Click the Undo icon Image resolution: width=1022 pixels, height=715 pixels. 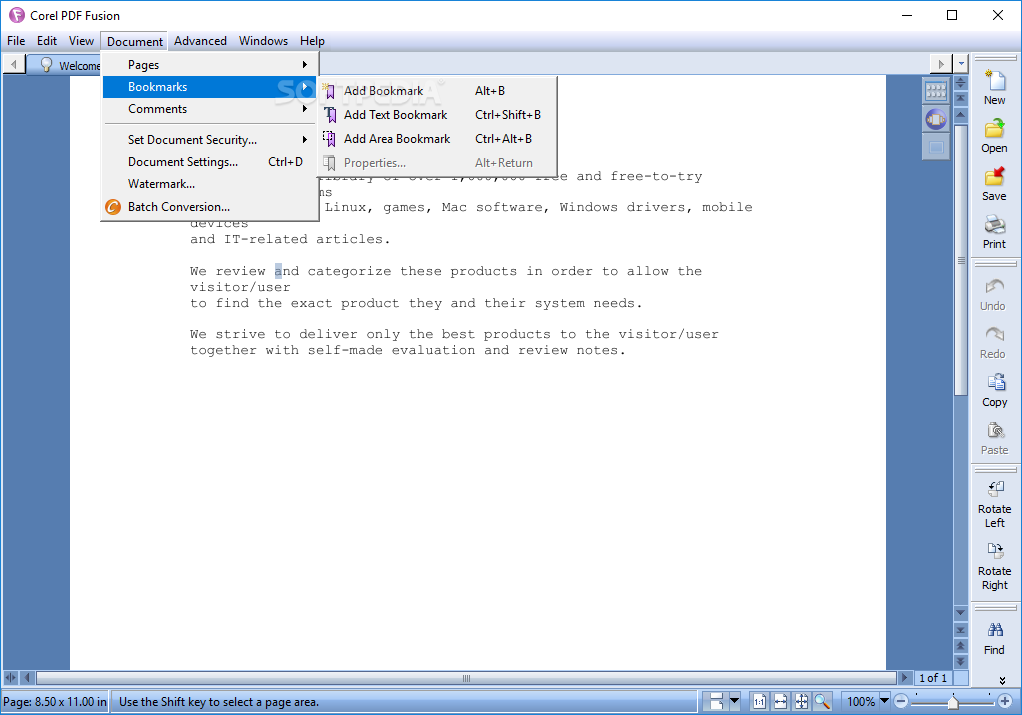[995, 286]
